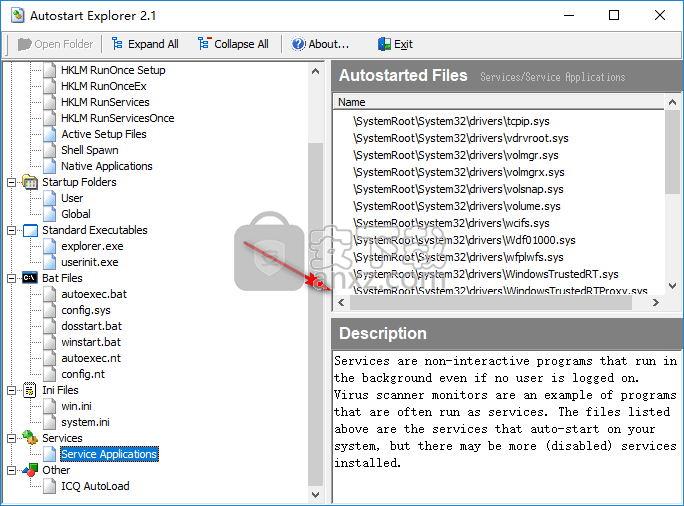This screenshot has width=684, height=506.
Task: Collapse the Startup Folders node
Action: point(12,182)
